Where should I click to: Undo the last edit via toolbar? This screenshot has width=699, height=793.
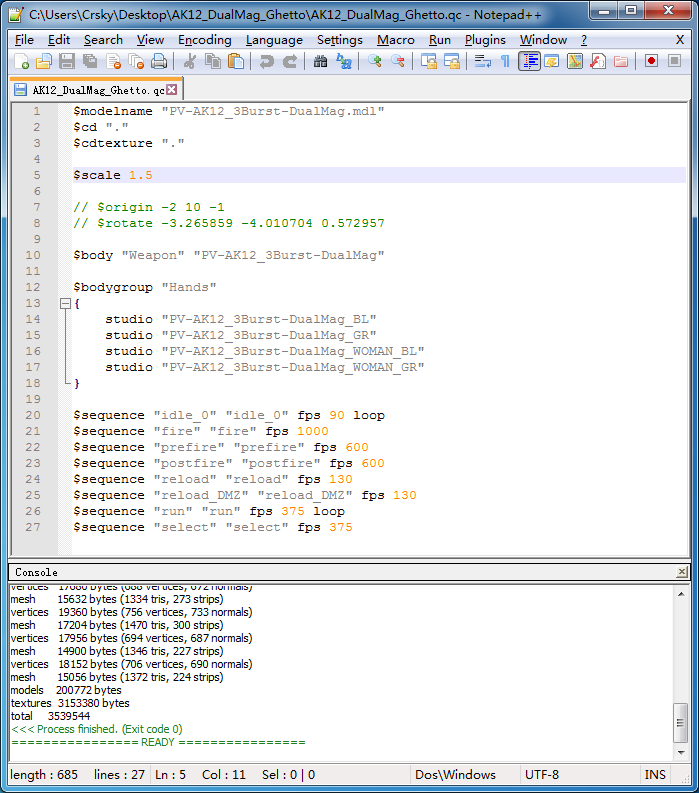266,62
